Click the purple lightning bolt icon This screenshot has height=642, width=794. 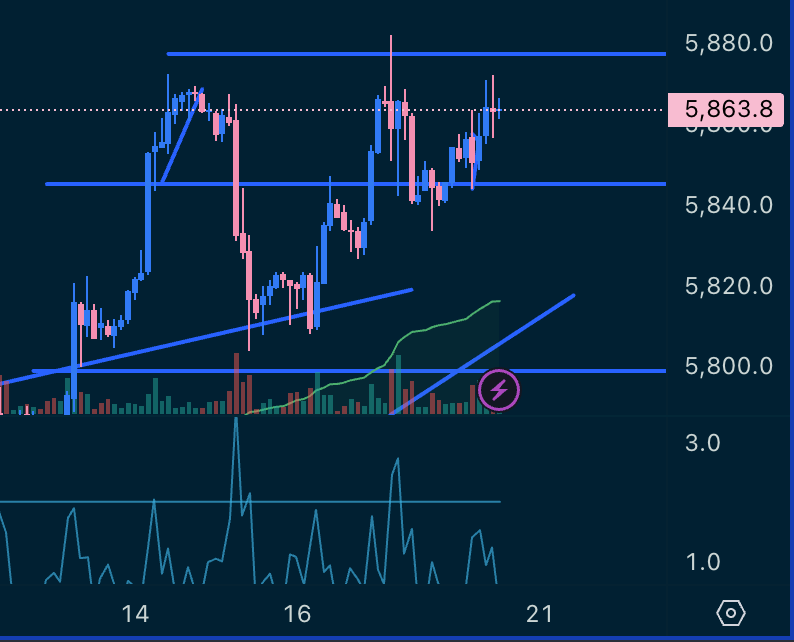[x=498, y=390]
